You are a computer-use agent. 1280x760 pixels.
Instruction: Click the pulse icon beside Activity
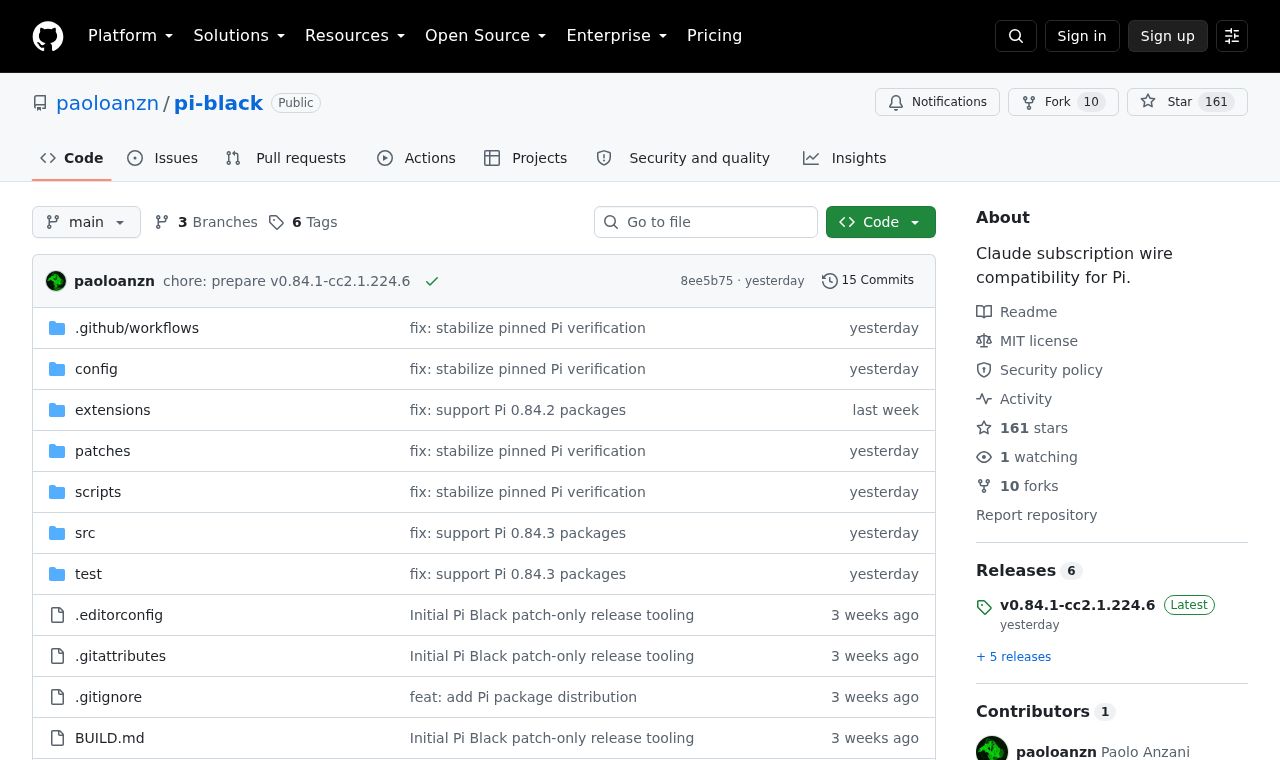pos(984,399)
